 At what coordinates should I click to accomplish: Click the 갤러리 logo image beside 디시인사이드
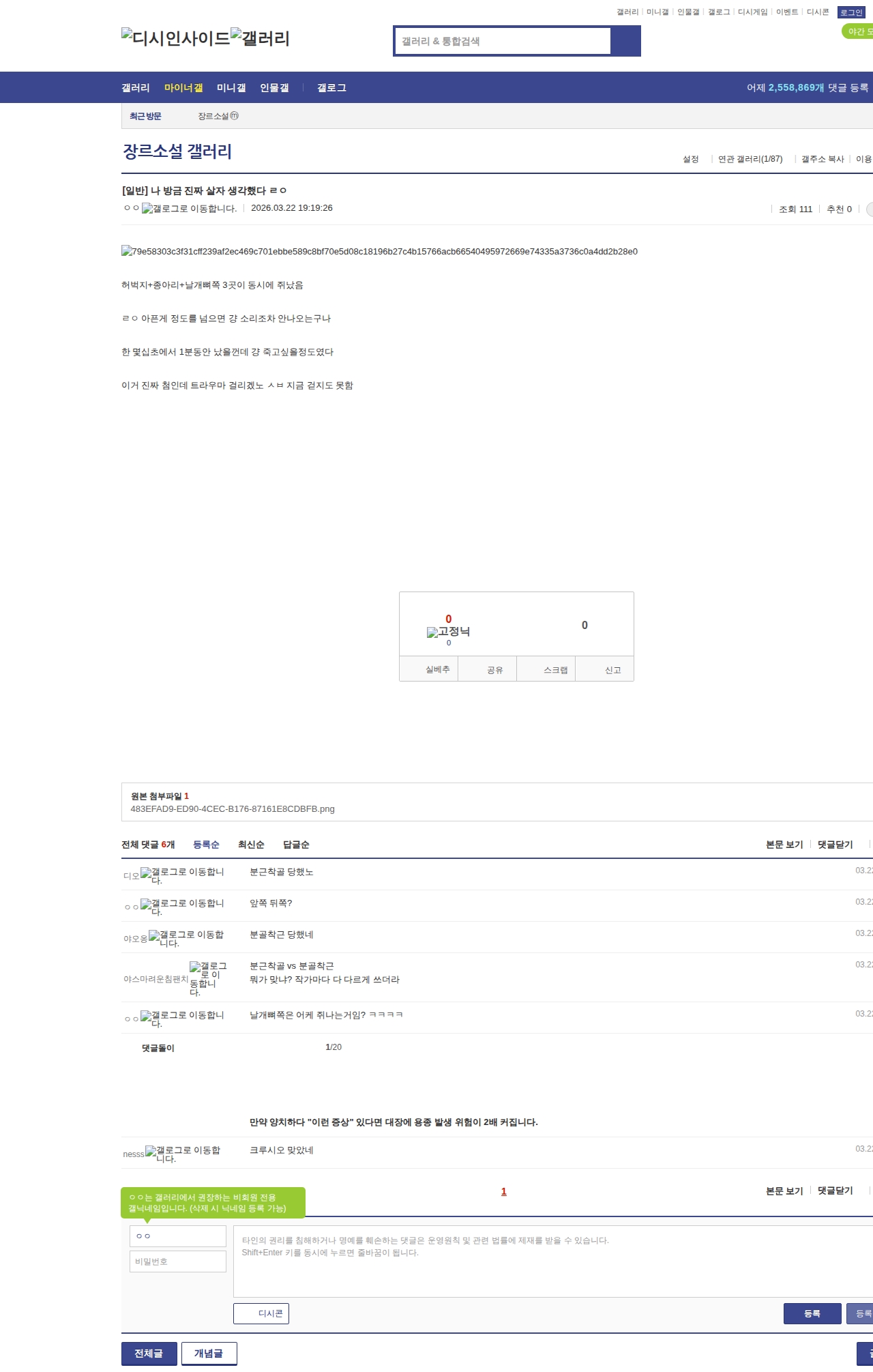point(261,38)
